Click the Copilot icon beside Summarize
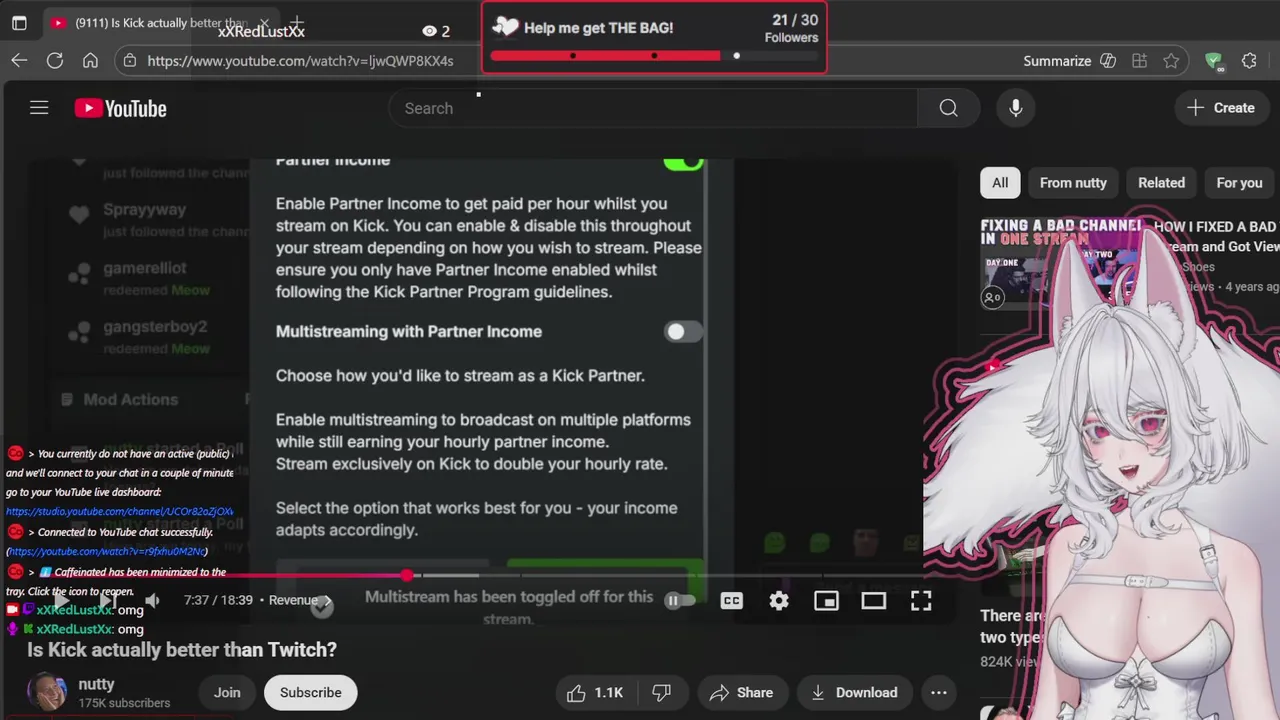Viewport: 1280px width, 720px height. click(x=1108, y=61)
